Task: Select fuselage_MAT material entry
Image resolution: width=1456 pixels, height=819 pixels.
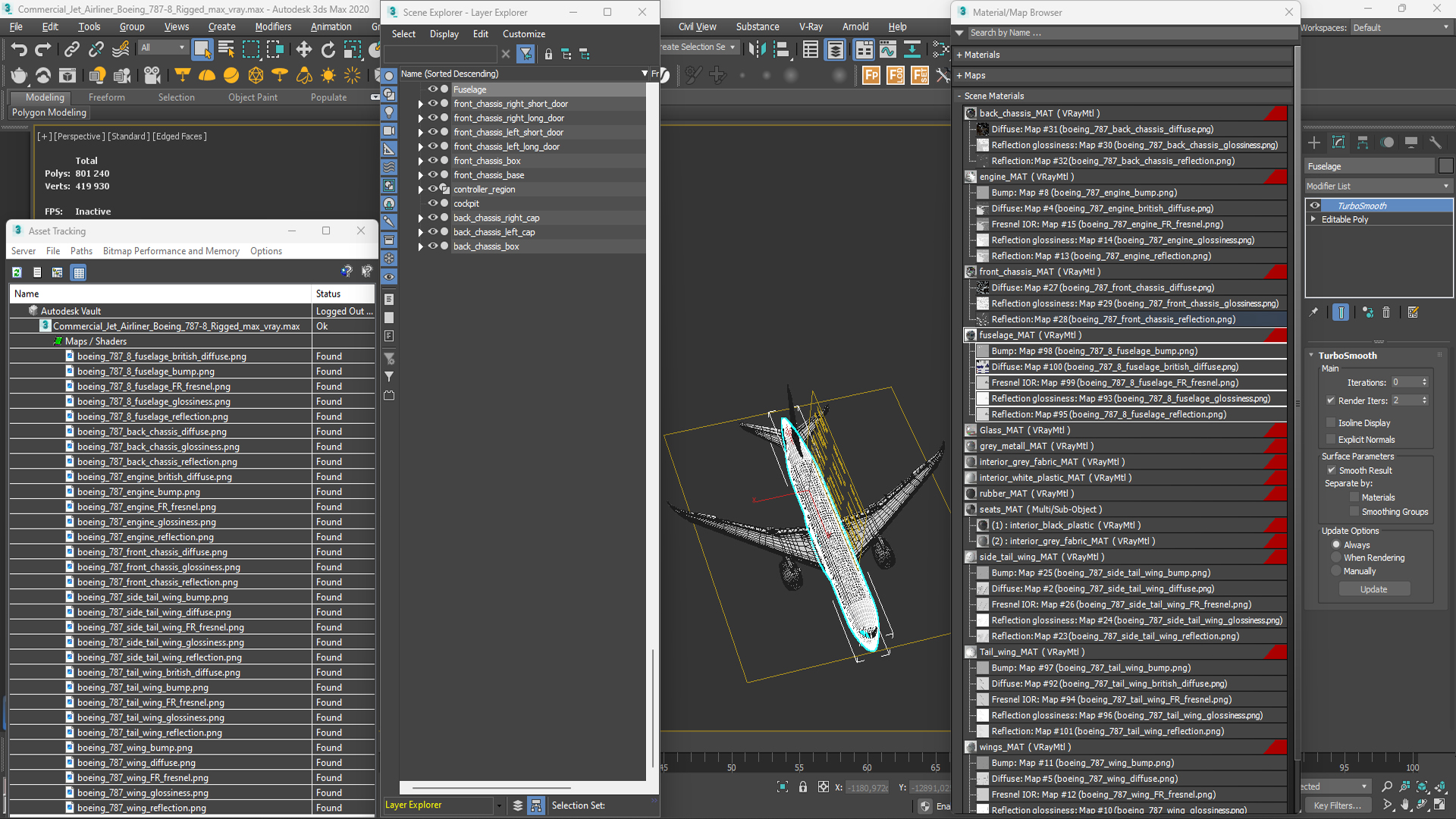Action: pos(1125,334)
